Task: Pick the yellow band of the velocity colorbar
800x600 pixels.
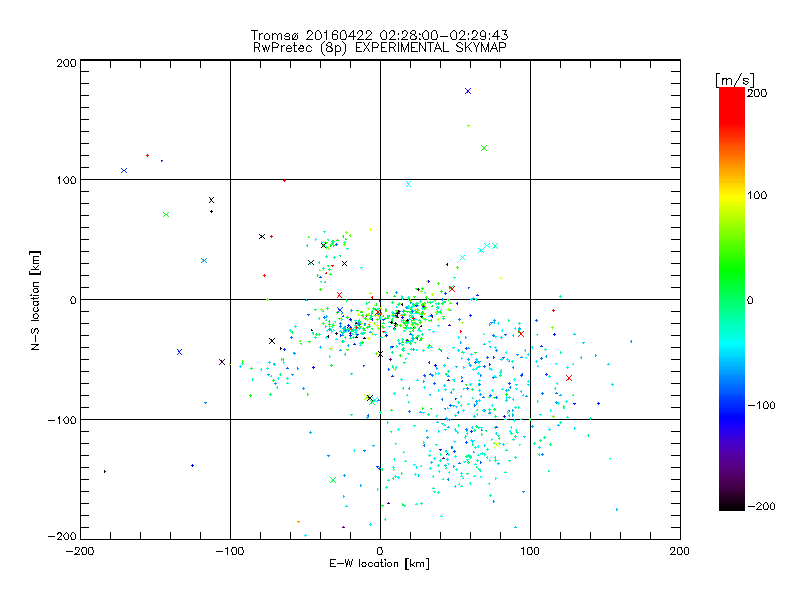Action: 732,196
